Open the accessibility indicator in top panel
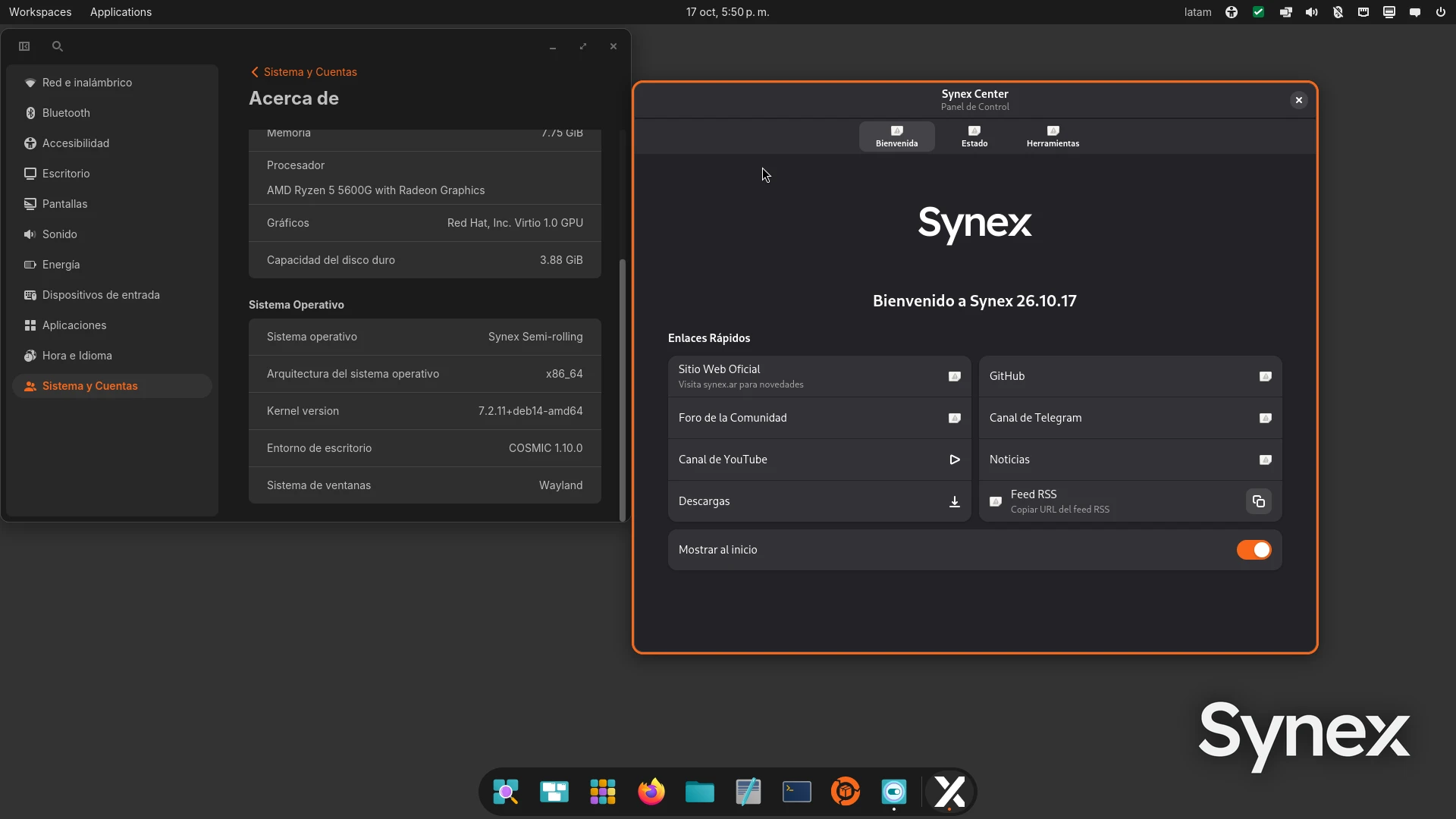Viewport: 1456px width, 819px height. point(1232,12)
